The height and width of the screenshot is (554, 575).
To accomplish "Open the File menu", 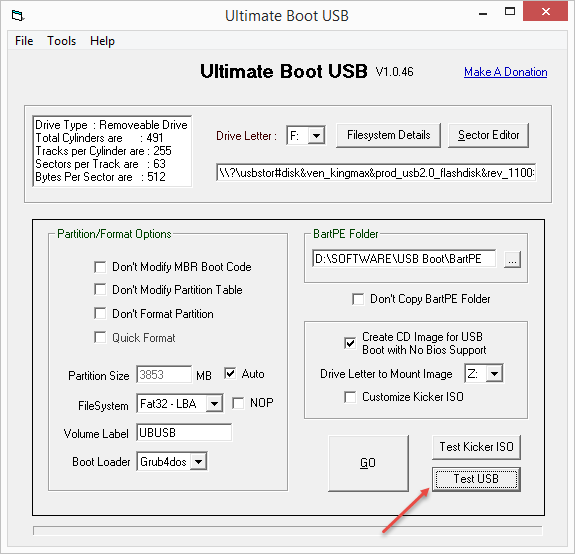I will click(x=24, y=41).
